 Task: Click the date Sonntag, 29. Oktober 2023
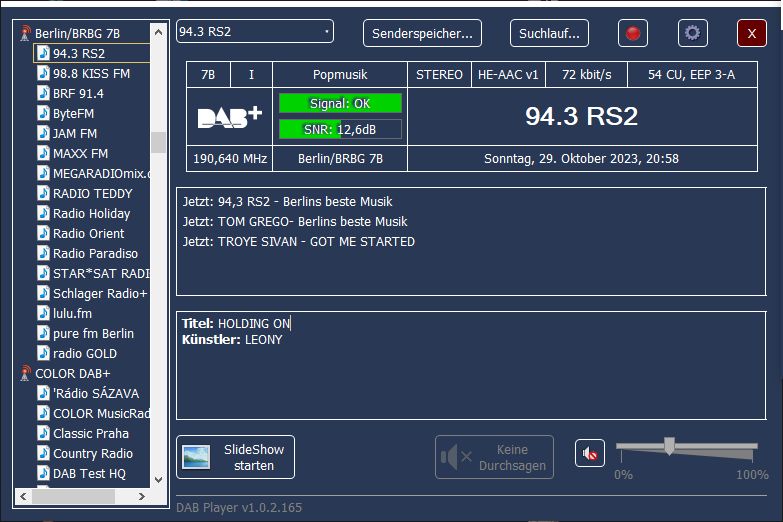pos(581,158)
